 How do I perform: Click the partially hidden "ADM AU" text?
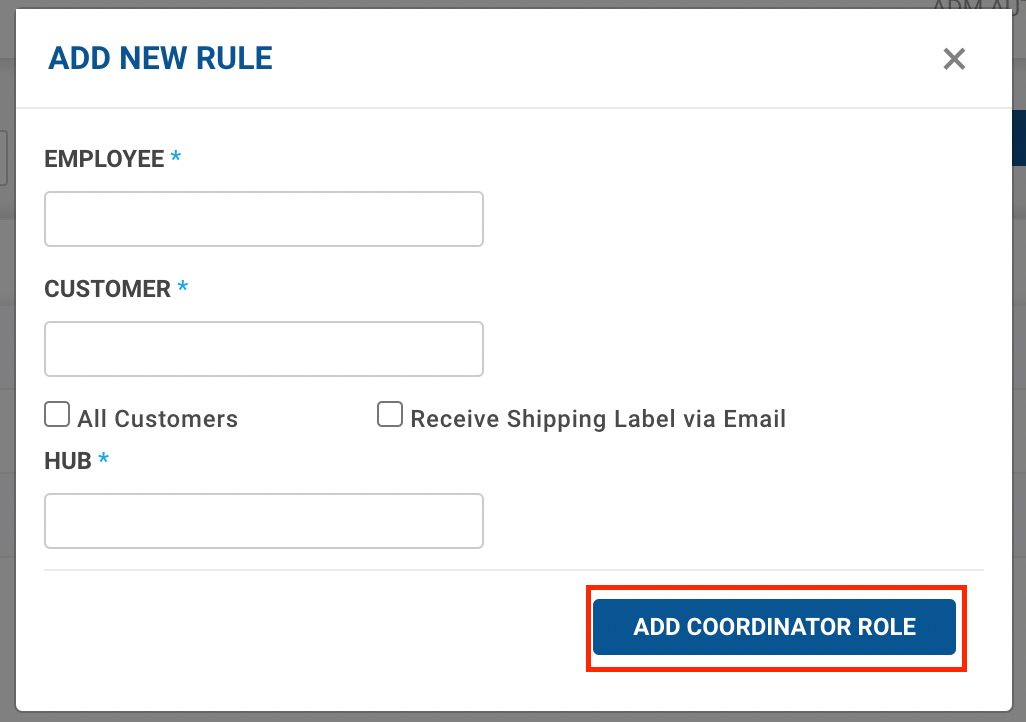tap(976, 7)
